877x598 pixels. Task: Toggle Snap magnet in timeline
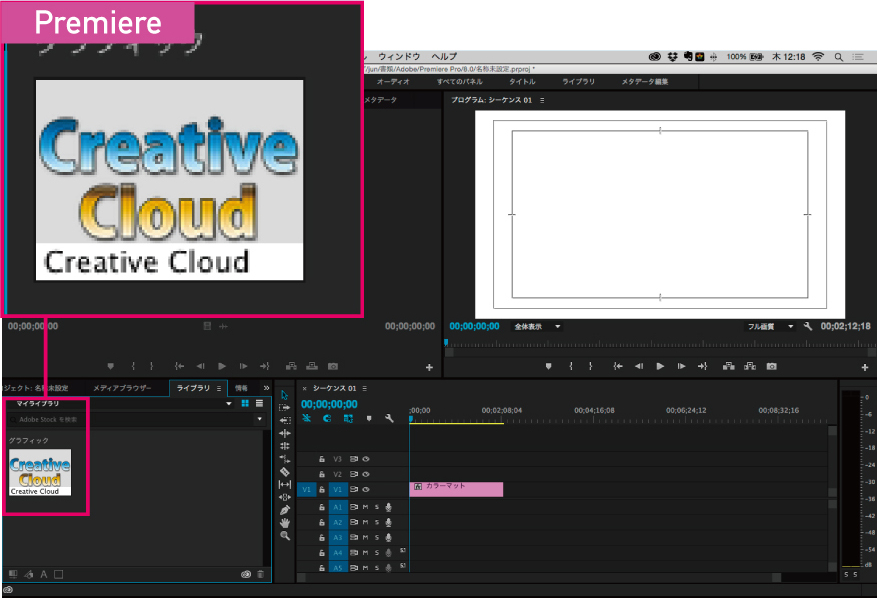(327, 418)
